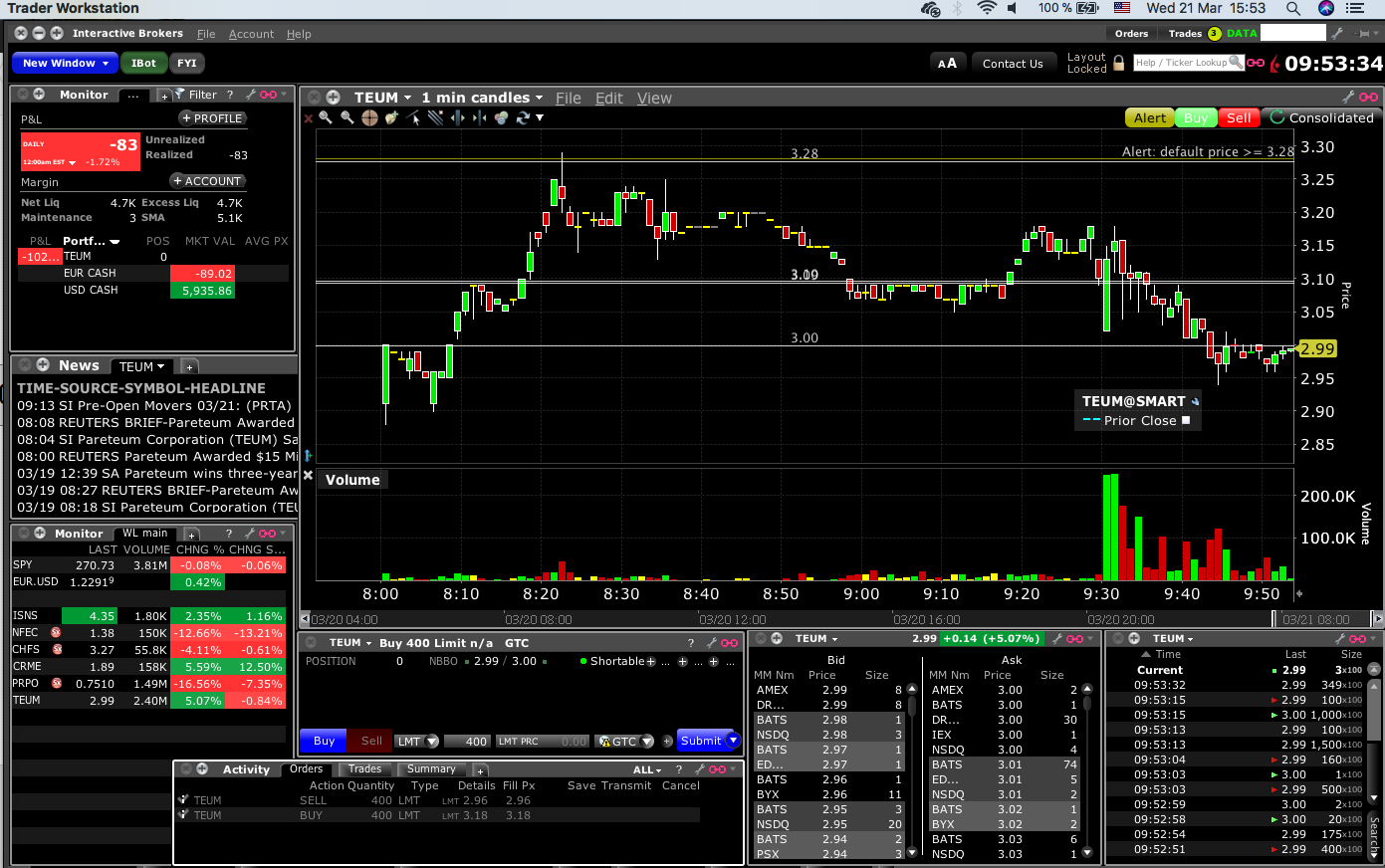Open the New Window dropdown

67,63
